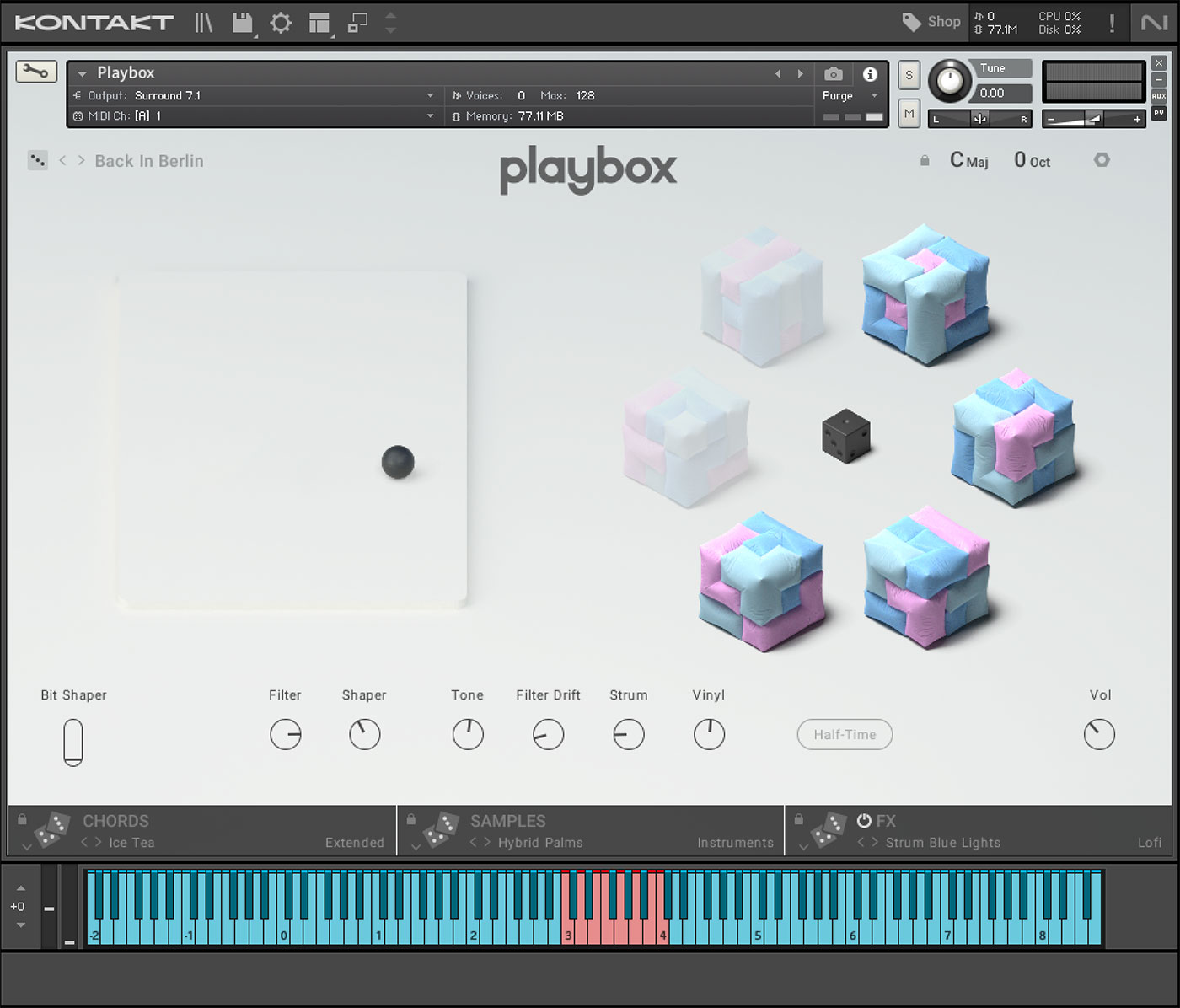Click the save floppy disk icon
Image resolution: width=1180 pixels, height=1008 pixels.
coord(243,23)
